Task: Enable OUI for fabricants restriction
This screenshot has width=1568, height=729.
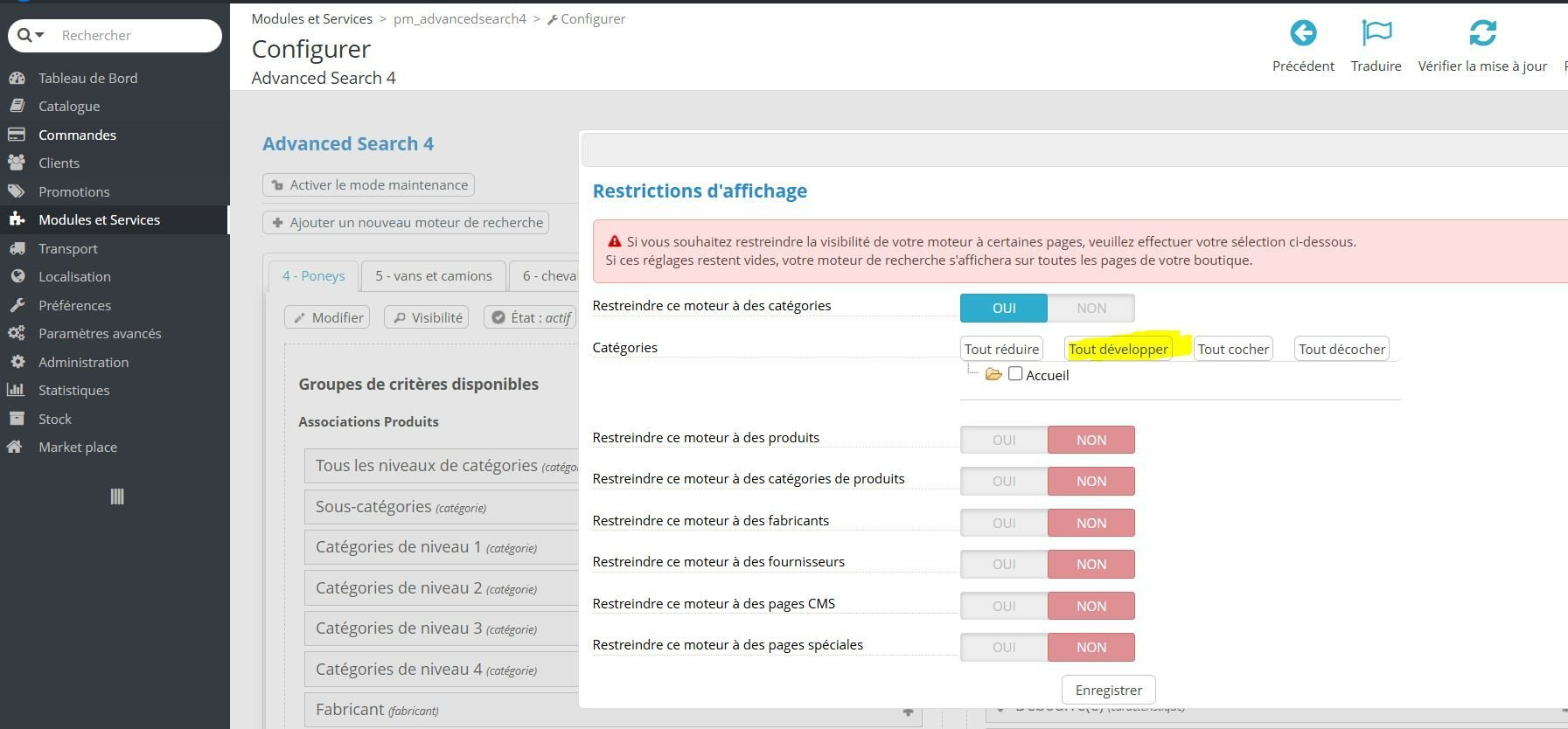Action: tap(1004, 524)
